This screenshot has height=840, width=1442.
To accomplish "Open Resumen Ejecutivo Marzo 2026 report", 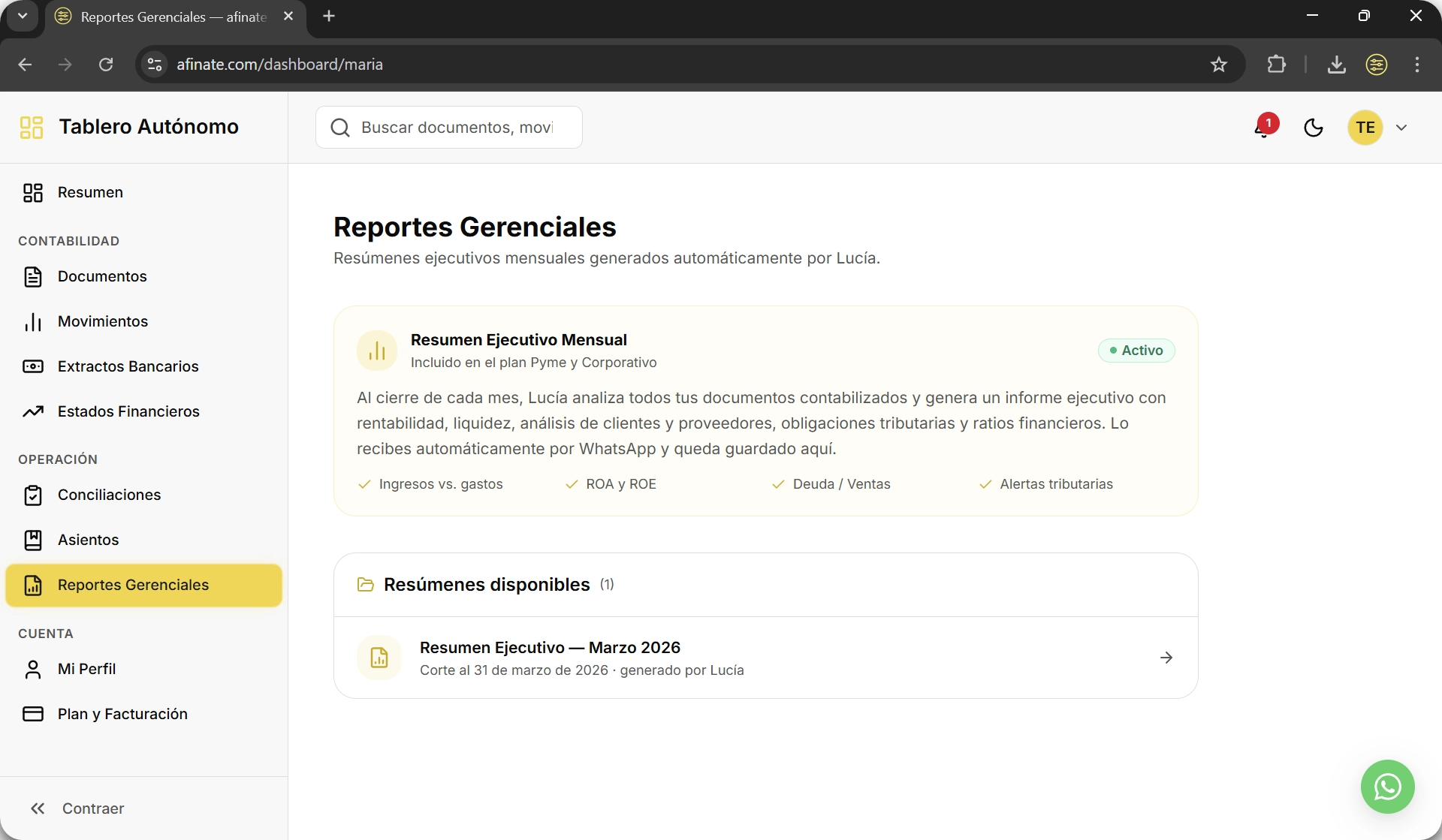I will tap(550, 648).
